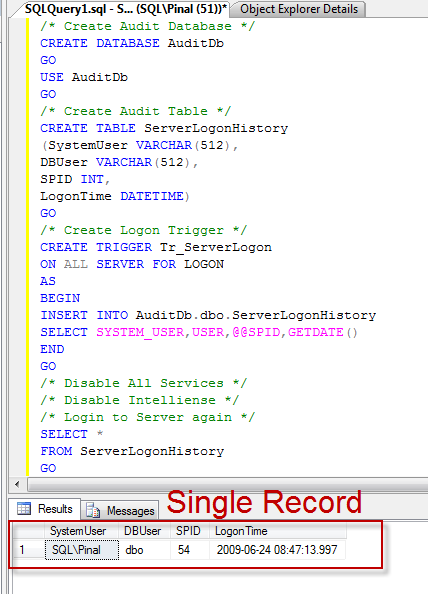This screenshot has height=594, width=428.
Task: Click the Create Audit Table comment
Action: pyautogui.click(x=136, y=111)
